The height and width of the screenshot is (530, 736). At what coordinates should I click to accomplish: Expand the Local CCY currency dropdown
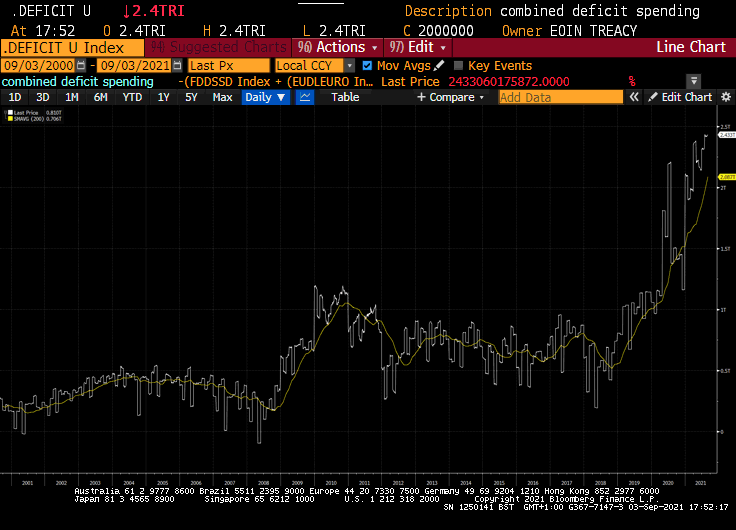(x=349, y=65)
